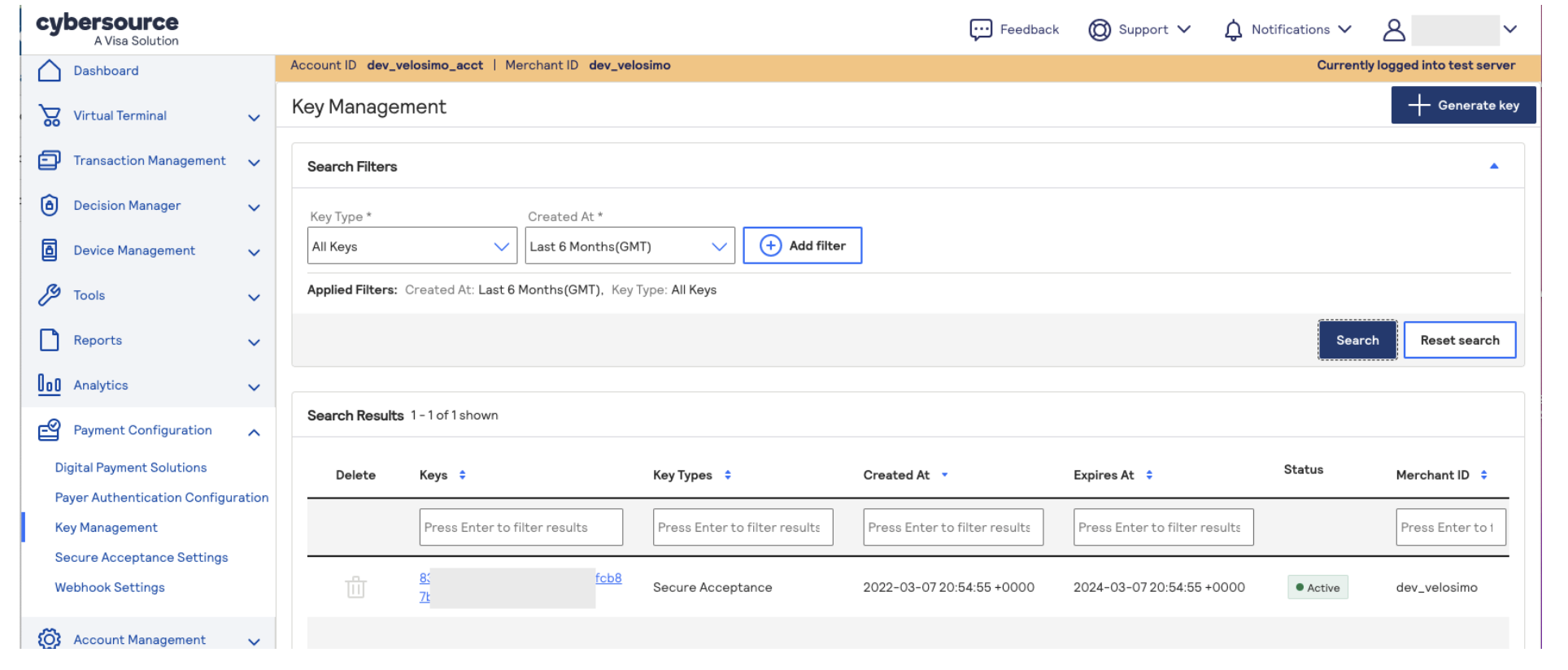This screenshot has width=1568, height=670.
Task: Click the Generate key button
Action: click(1463, 105)
